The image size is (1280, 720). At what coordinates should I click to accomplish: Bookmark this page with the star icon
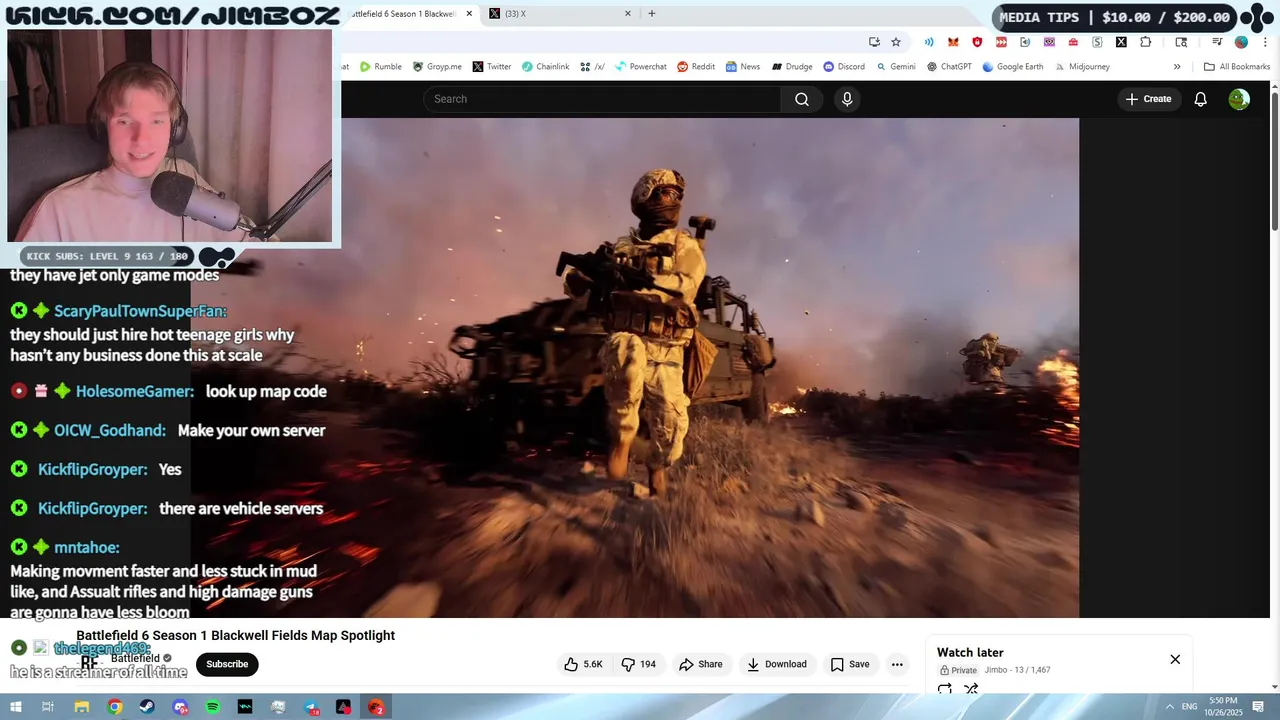(x=896, y=42)
